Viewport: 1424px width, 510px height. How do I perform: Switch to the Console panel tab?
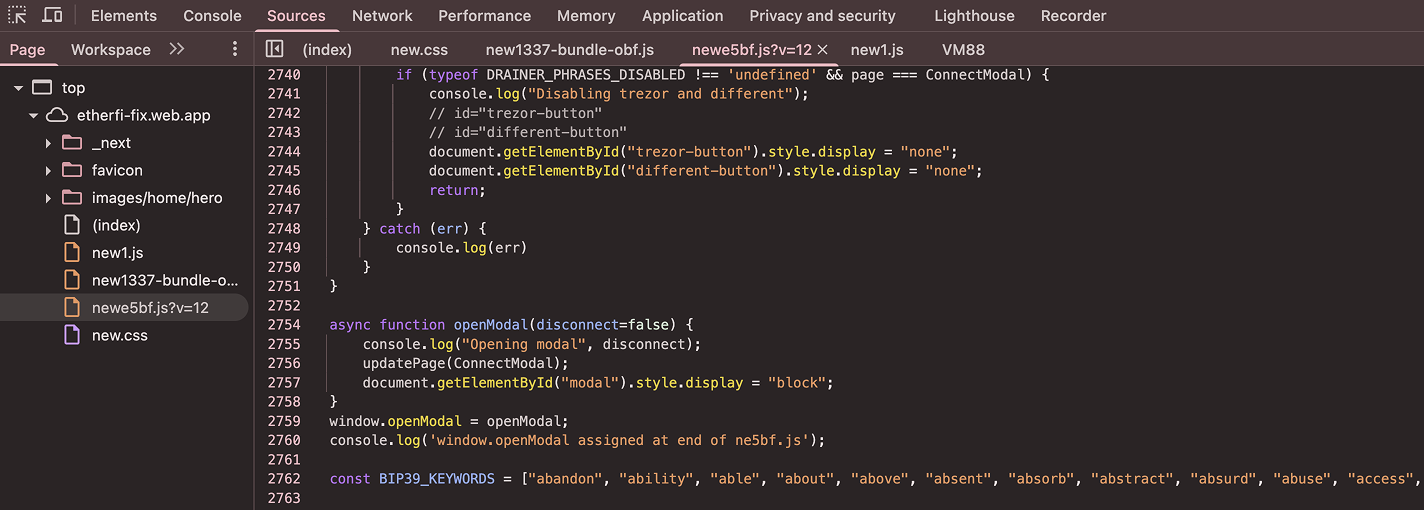212,16
